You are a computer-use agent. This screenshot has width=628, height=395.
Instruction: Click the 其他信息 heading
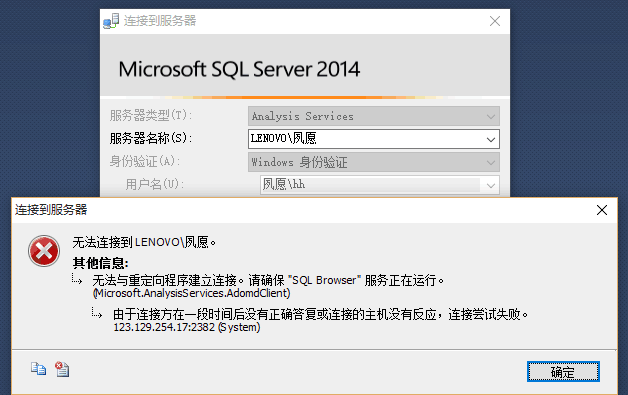(101, 264)
